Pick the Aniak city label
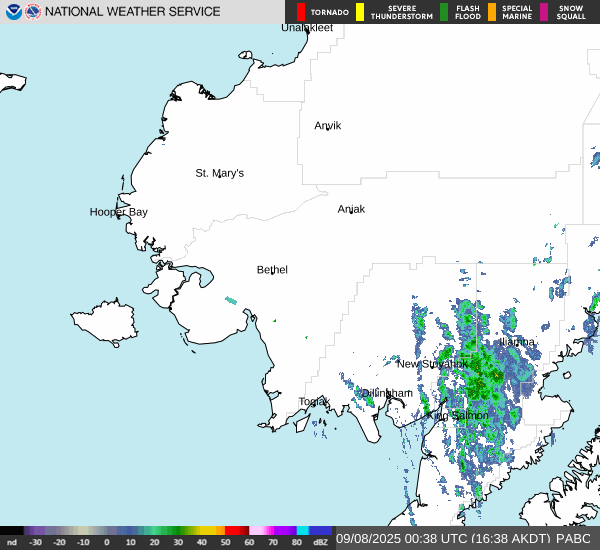Viewport: 600px width, 550px height. [x=351, y=209]
